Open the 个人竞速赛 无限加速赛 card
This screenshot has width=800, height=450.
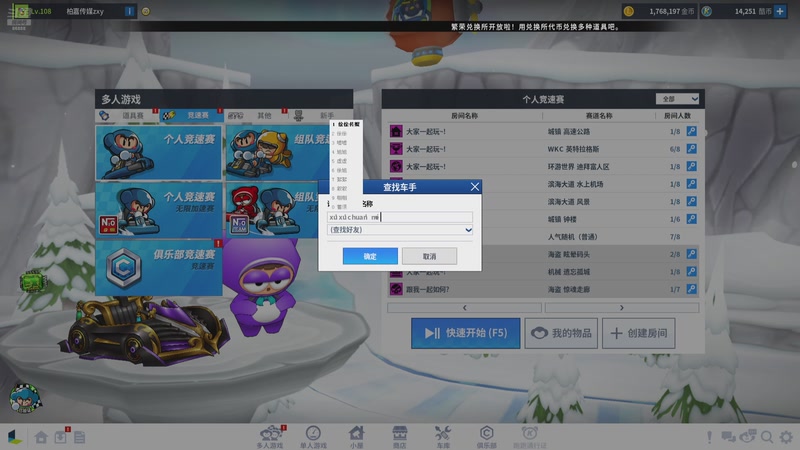point(159,210)
